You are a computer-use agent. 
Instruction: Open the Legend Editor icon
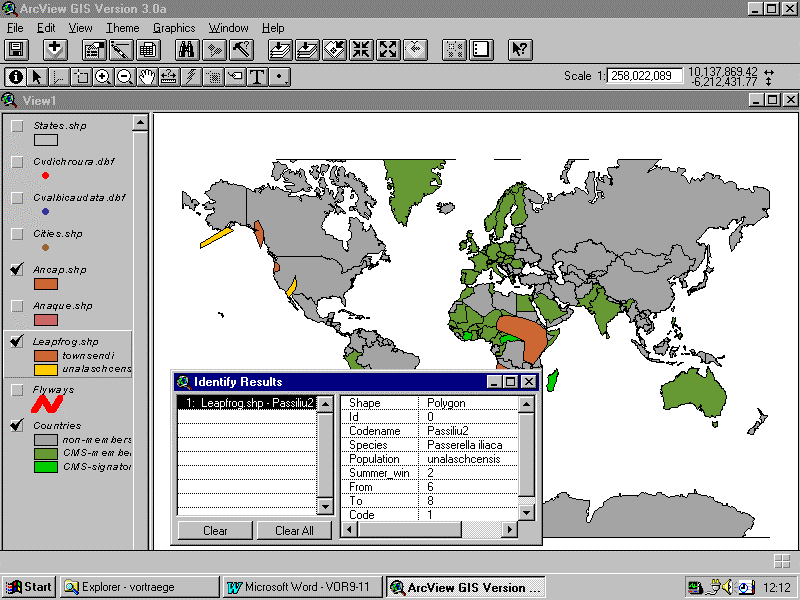tap(121, 49)
